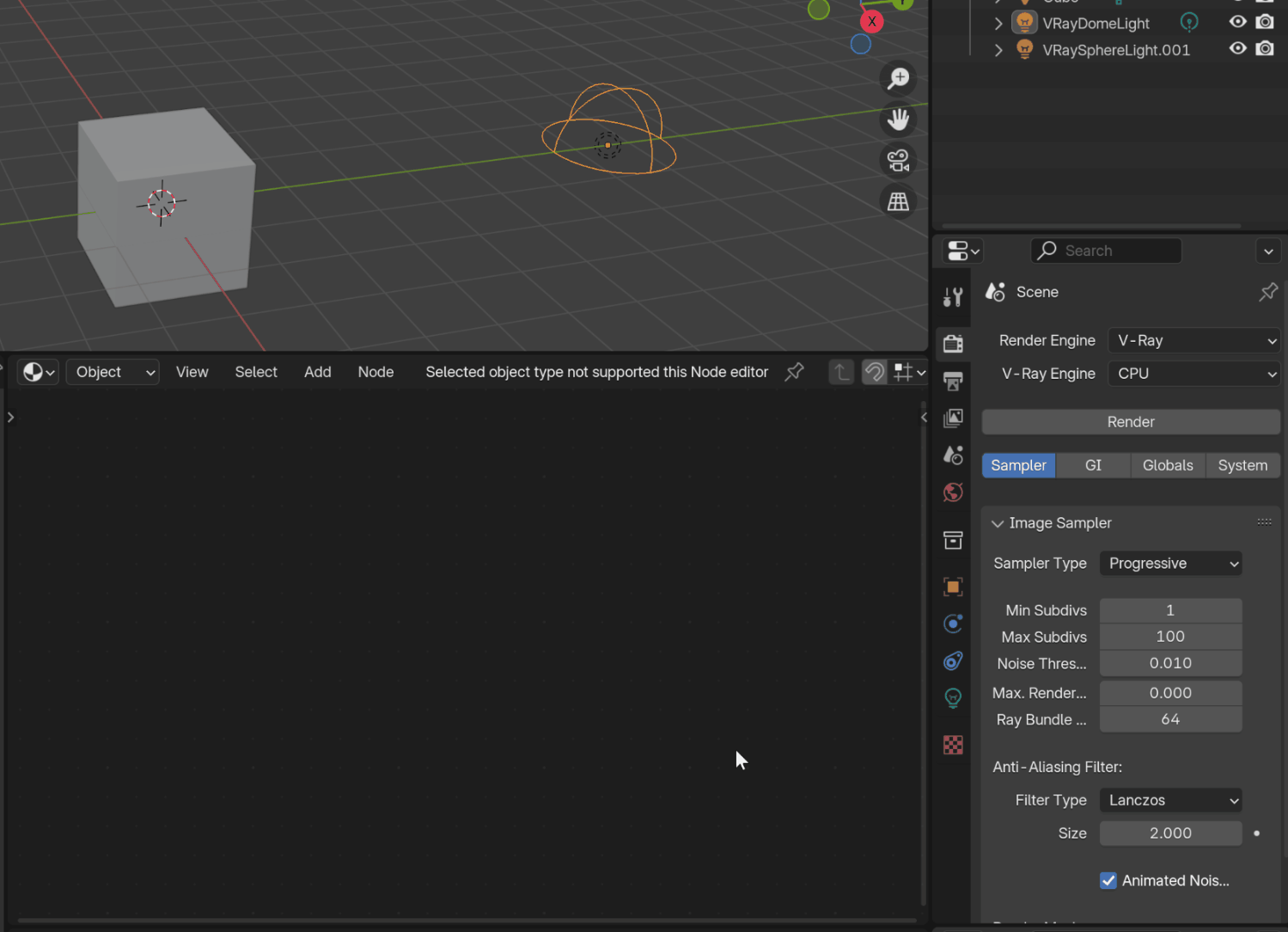Image resolution: width=1288 pixels, height=932 pixels.
Task: Open the Texture properties tab
Action: 953,745
